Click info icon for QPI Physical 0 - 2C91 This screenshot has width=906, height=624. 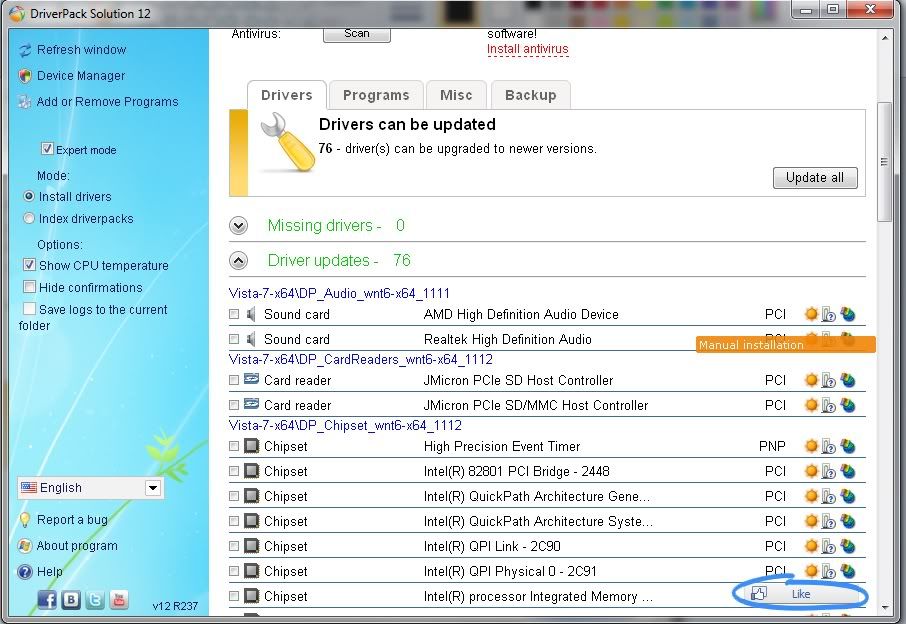click(x=829, y=571)
